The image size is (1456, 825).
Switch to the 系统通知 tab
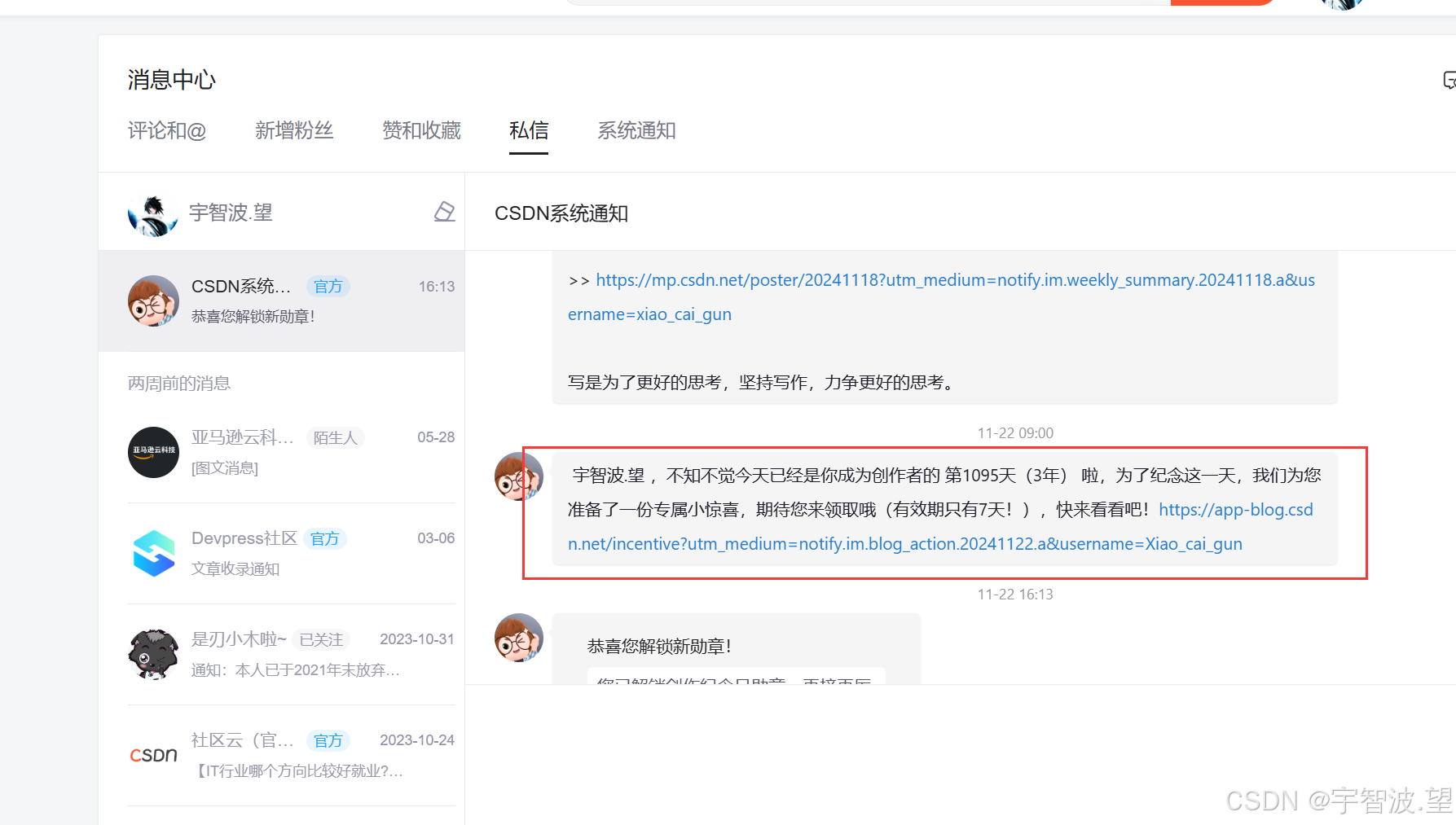pos(636,130)
